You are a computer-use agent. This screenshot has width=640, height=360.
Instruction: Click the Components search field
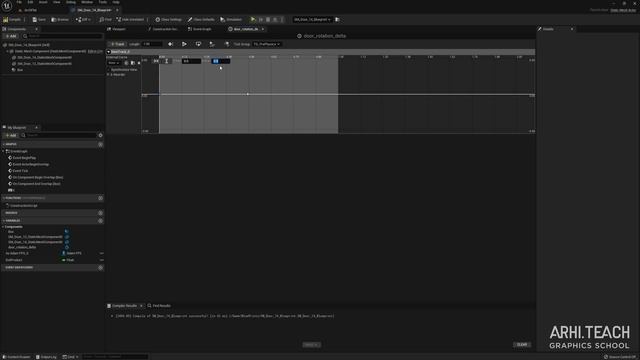point(62,36)
